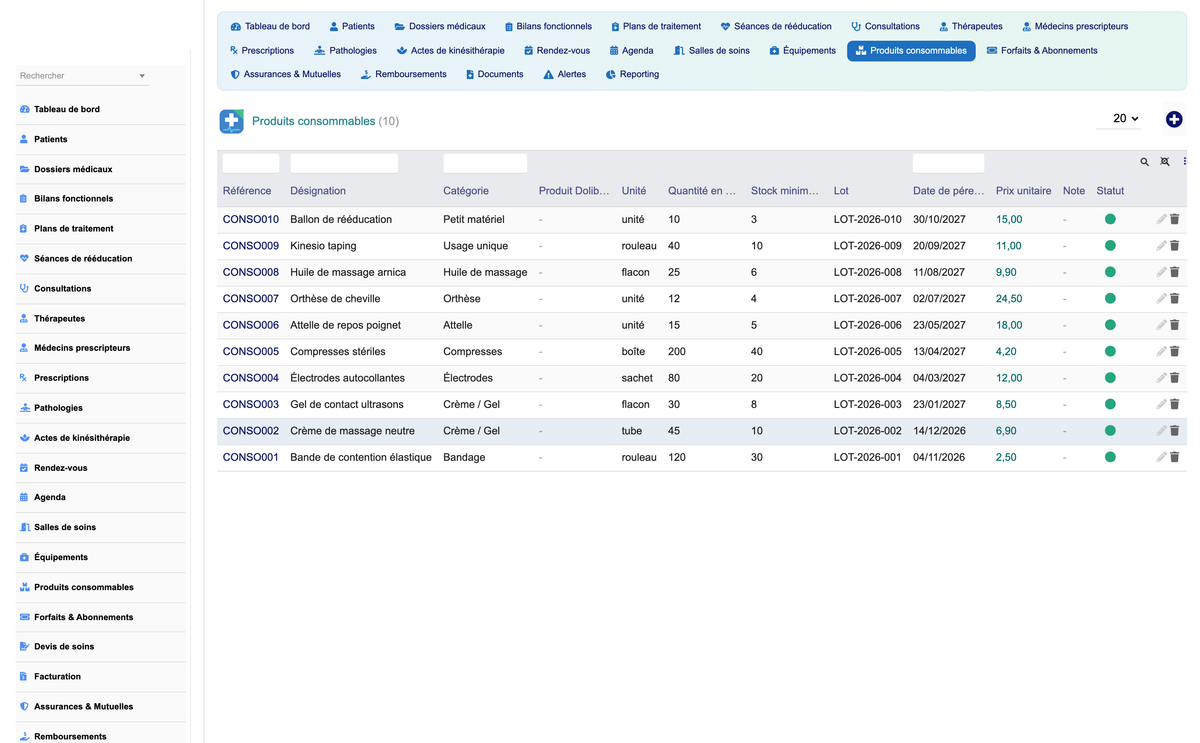Image resolution: width=1200 pixels, height=743 pixels.
Task: Open the CONSO007 reference link
Action: [x=251, y=299]
